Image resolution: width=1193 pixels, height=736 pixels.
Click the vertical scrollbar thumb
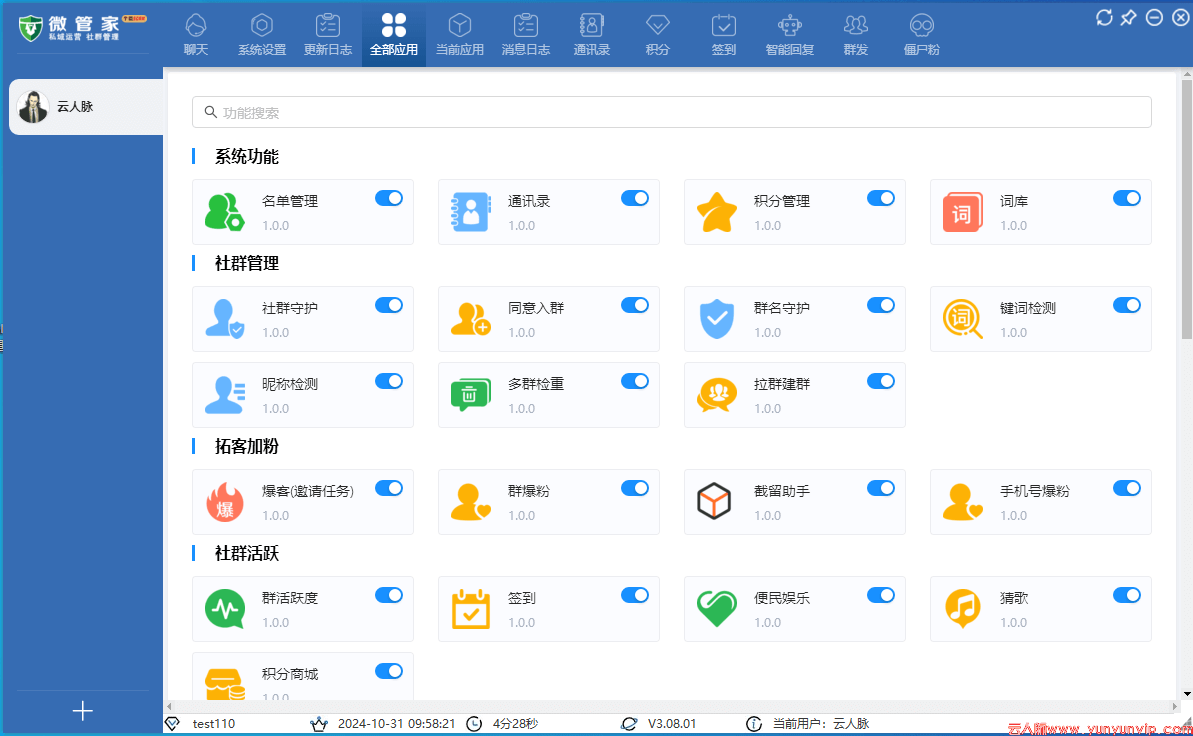click(x=1186, y=209)
